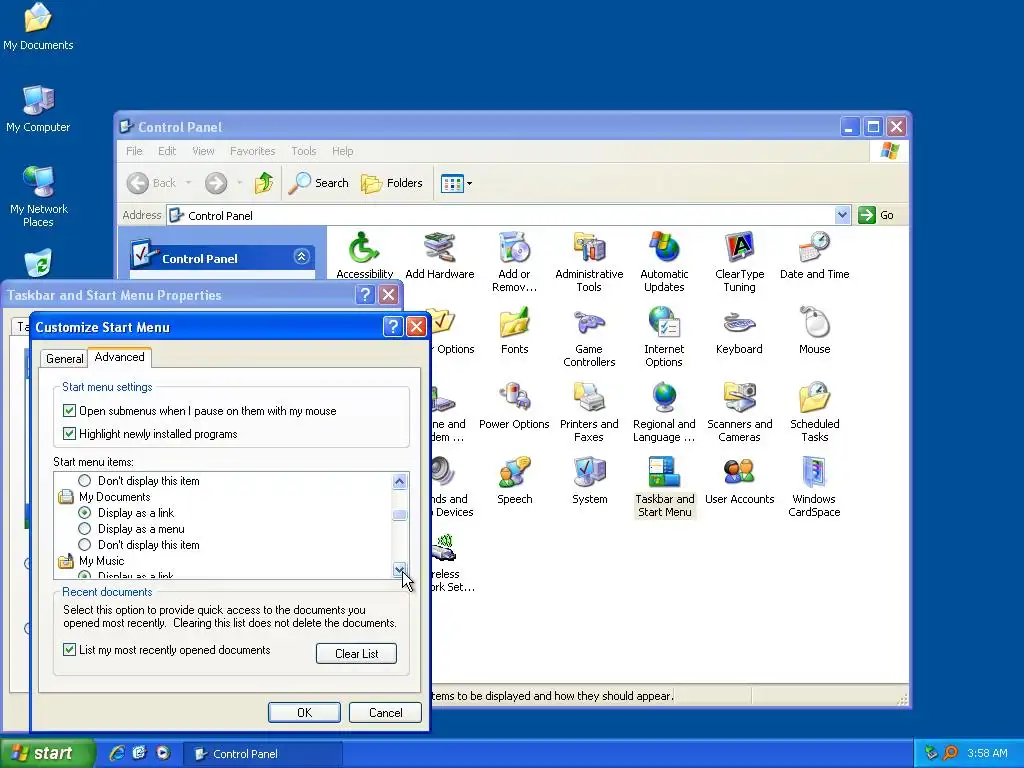The image size is (1024, 768).
Task: Open the View menu in Control Panel
Action: click(203, 151)
